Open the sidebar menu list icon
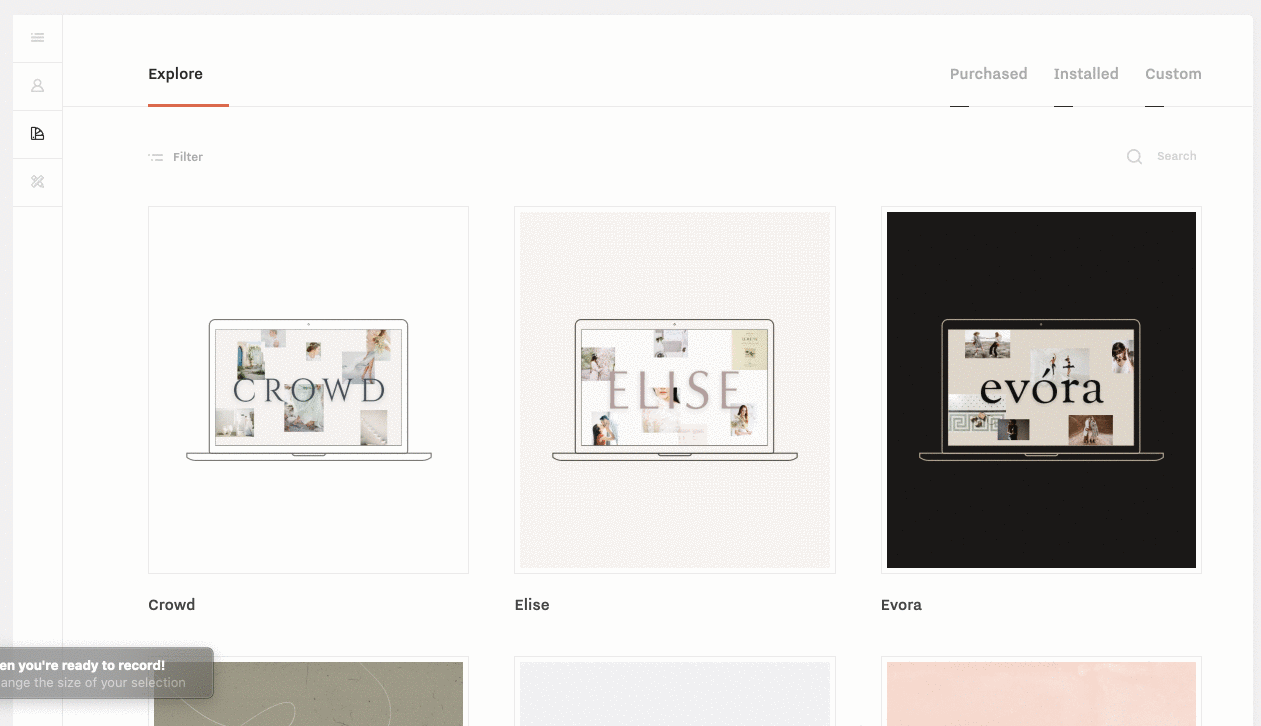 [37, 38]
